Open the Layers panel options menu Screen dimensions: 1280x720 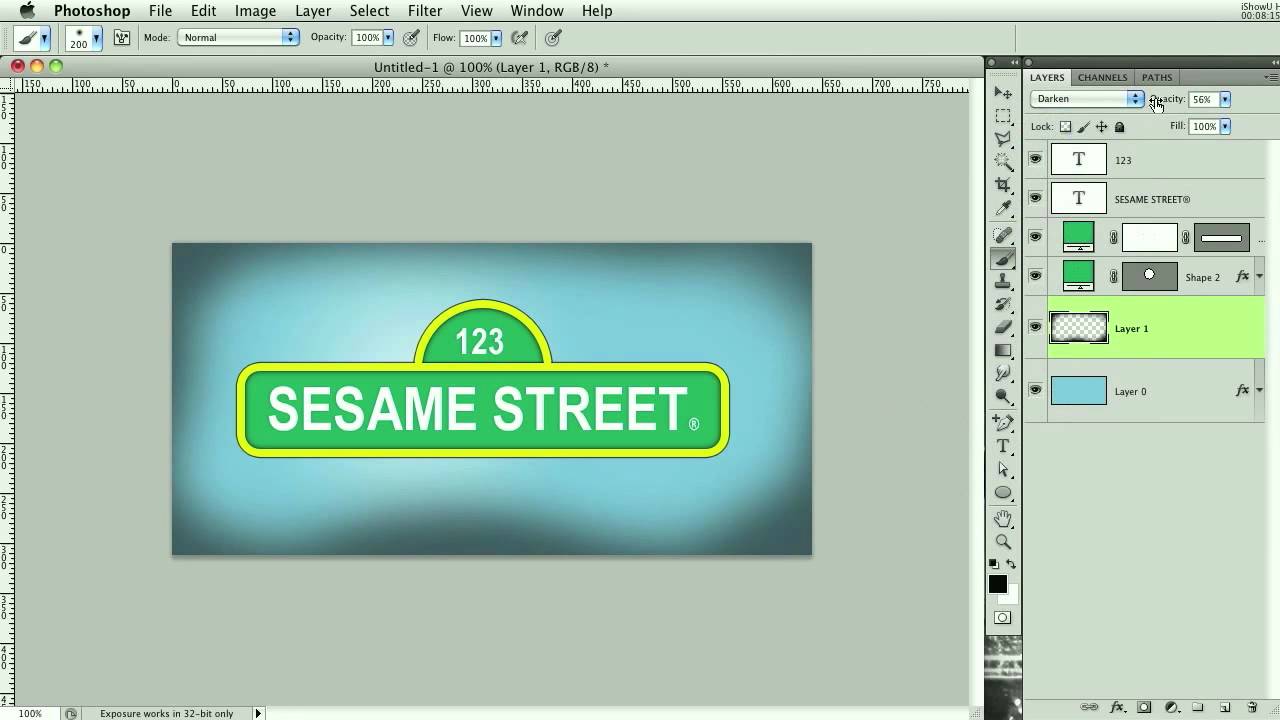coord(1271,77)
